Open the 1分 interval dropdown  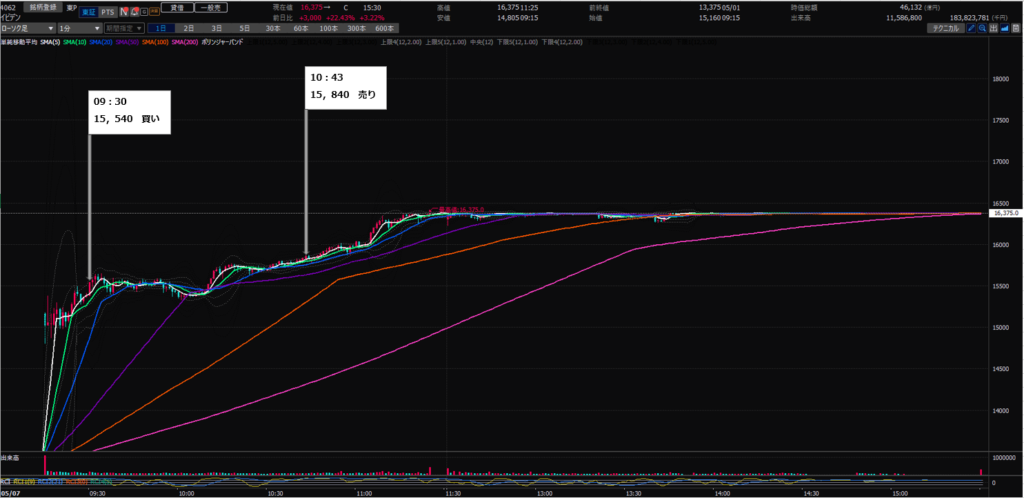pyautogui.click(x=80, y=28)
